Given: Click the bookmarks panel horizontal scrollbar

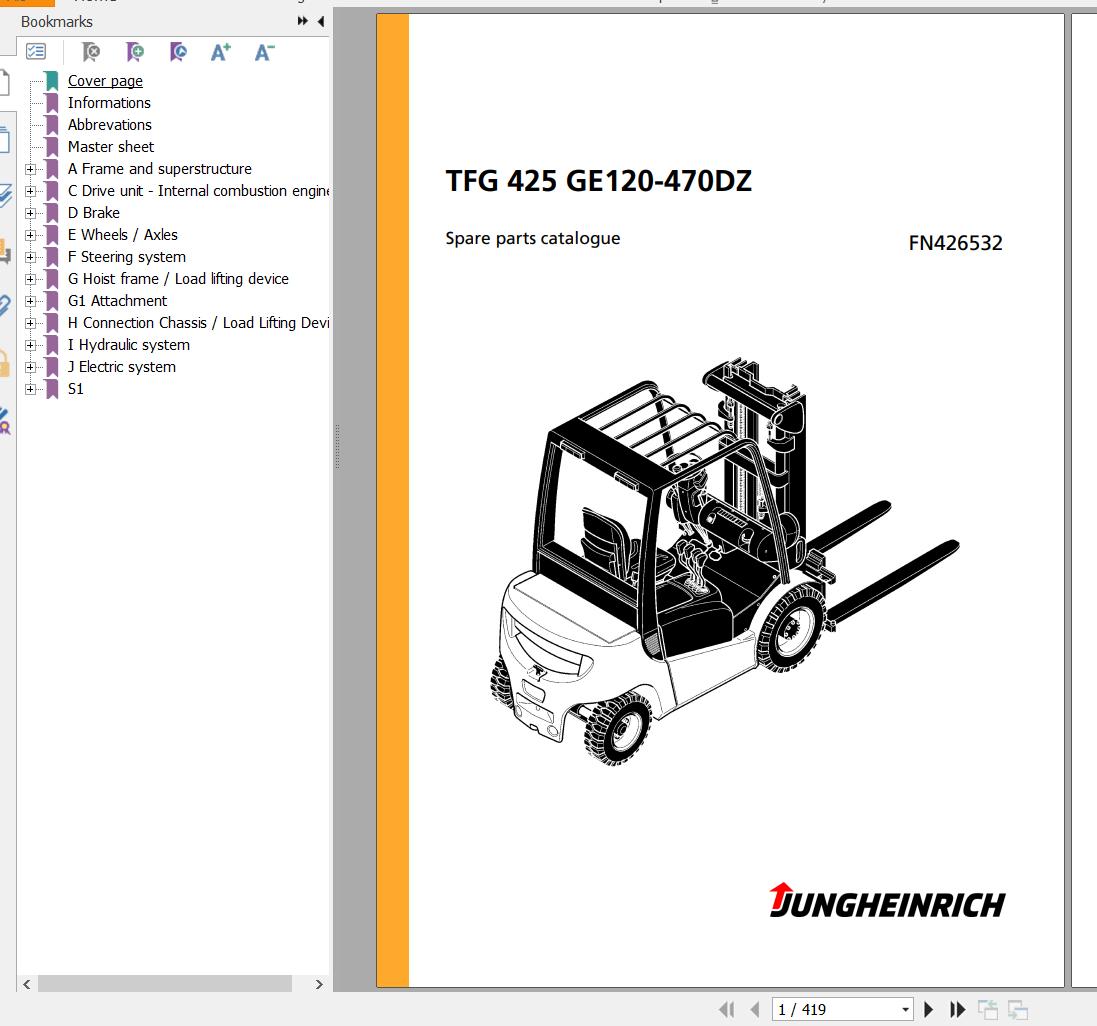Looking at the screenshot, I should click(165, 984).
